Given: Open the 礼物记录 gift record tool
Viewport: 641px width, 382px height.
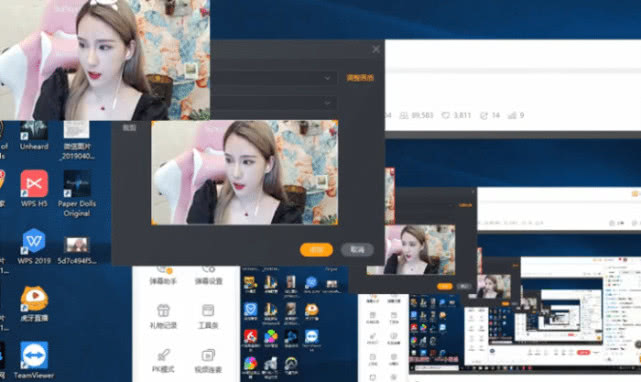Looking at the screenshot, I should click(163, 317).
